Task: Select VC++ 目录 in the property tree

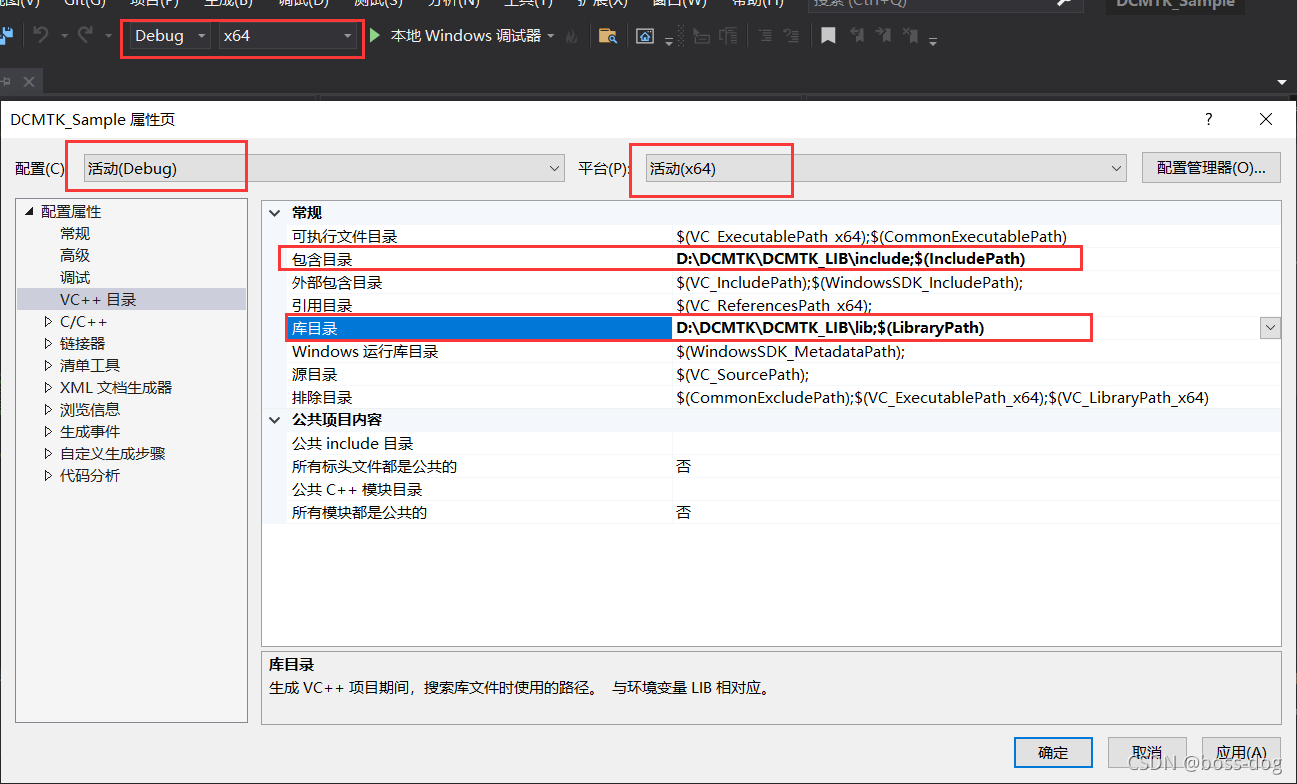Action: 98,299
